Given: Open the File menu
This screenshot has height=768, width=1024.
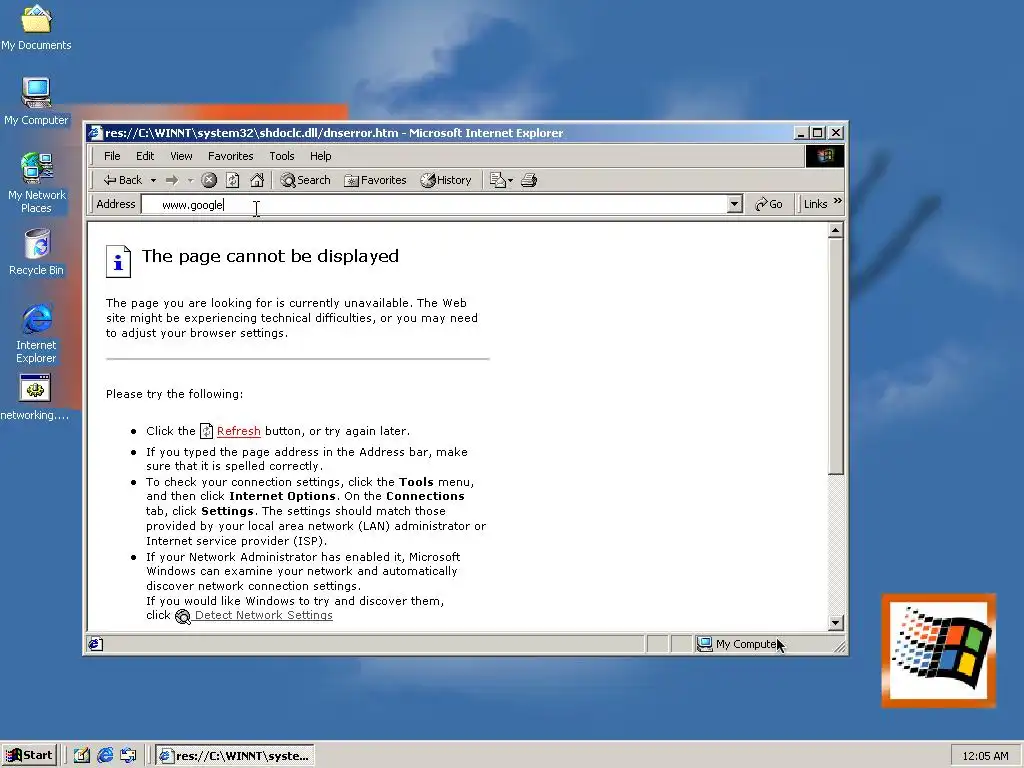Looking at the screenshot, I should point(112,156).
